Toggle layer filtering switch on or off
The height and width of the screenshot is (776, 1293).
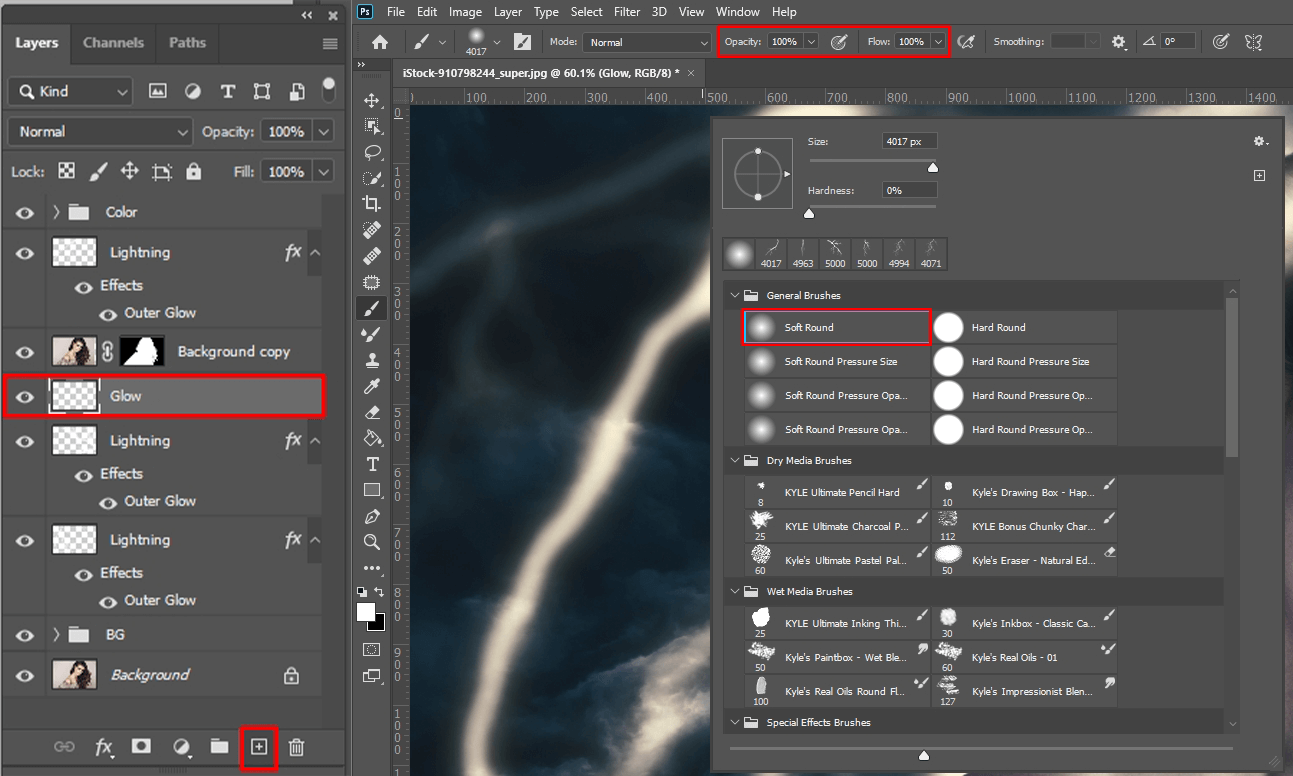[x=328, y=91]
